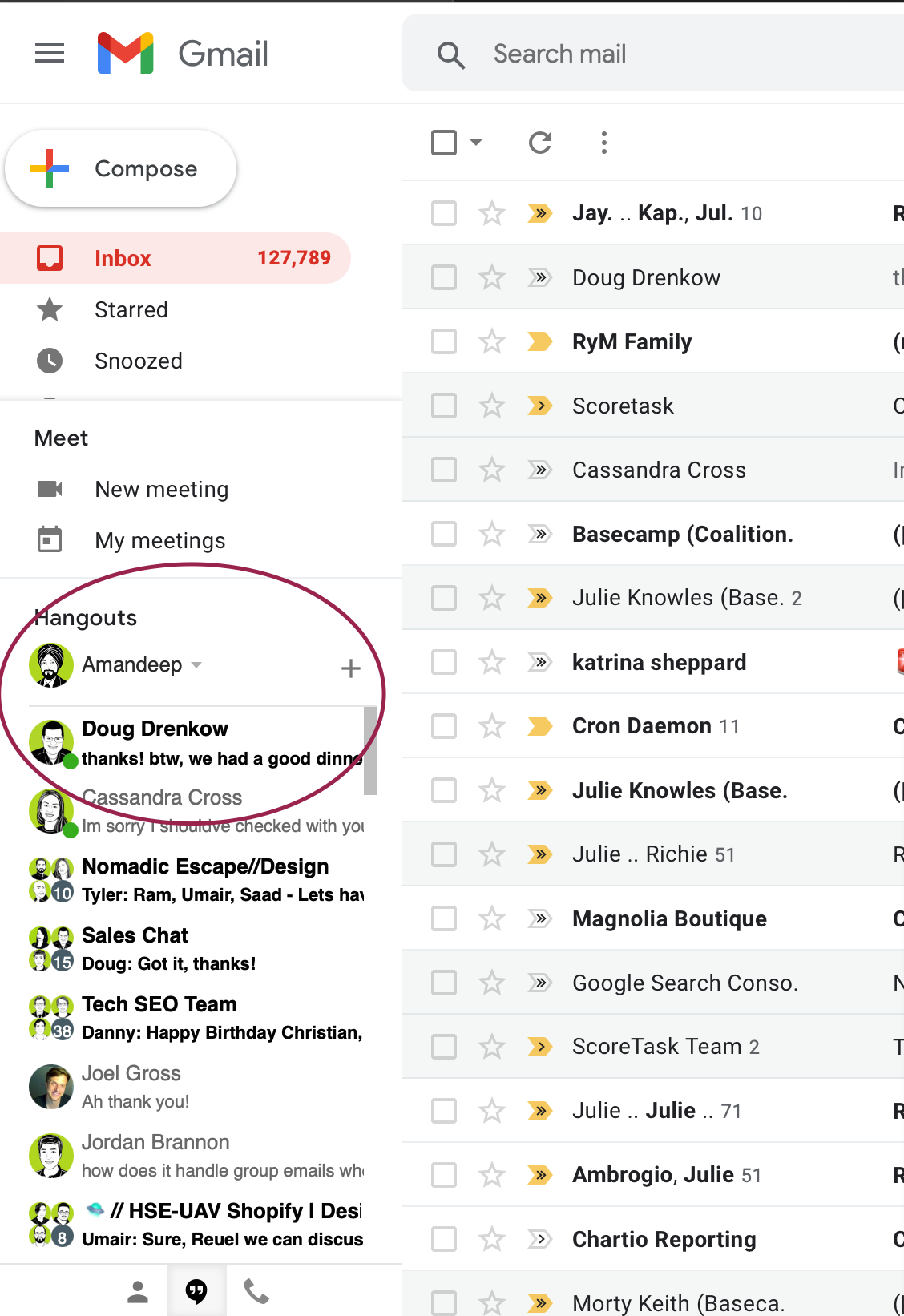Viewport: 904px width, 1316px height.
Task: Check the Scoretask email checkbox
Action: (444, 406)
